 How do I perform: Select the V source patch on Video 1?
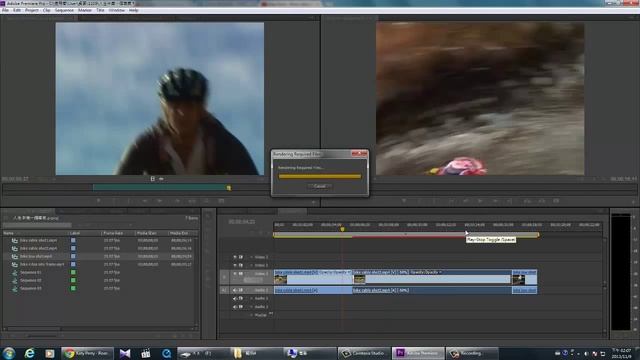point(224,278)
